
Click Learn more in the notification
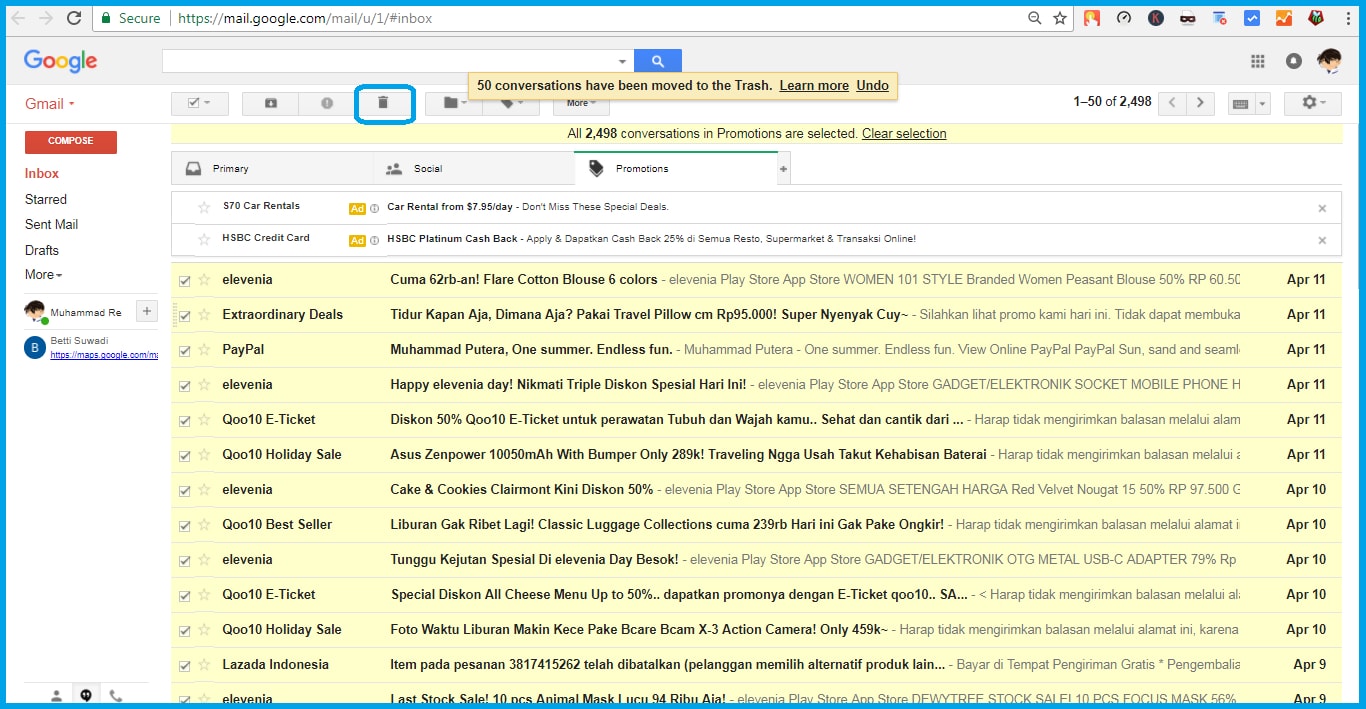[814, 85]
